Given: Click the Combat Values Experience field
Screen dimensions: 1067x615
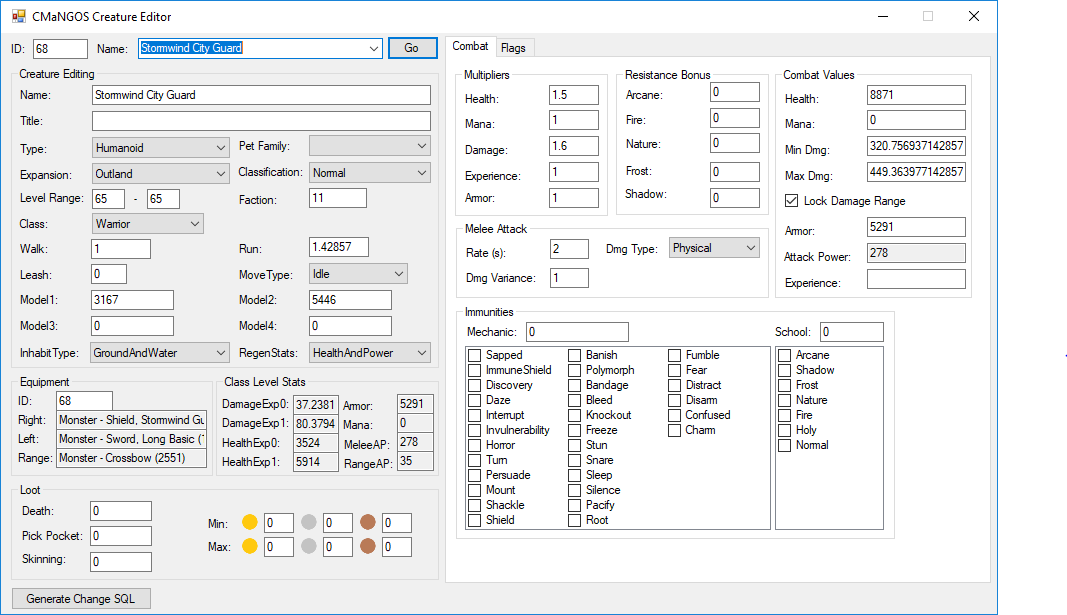Looking at the screenshot, I should tap(916, 279).
